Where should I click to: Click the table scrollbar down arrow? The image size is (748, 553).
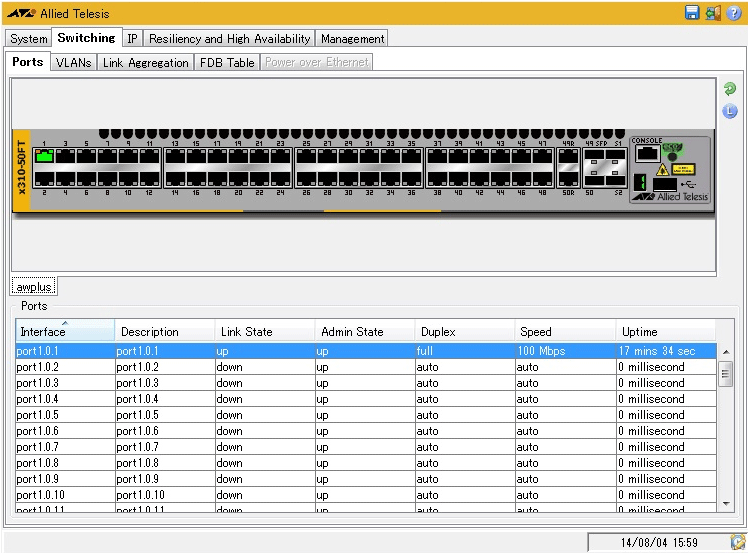coord(726,503)
